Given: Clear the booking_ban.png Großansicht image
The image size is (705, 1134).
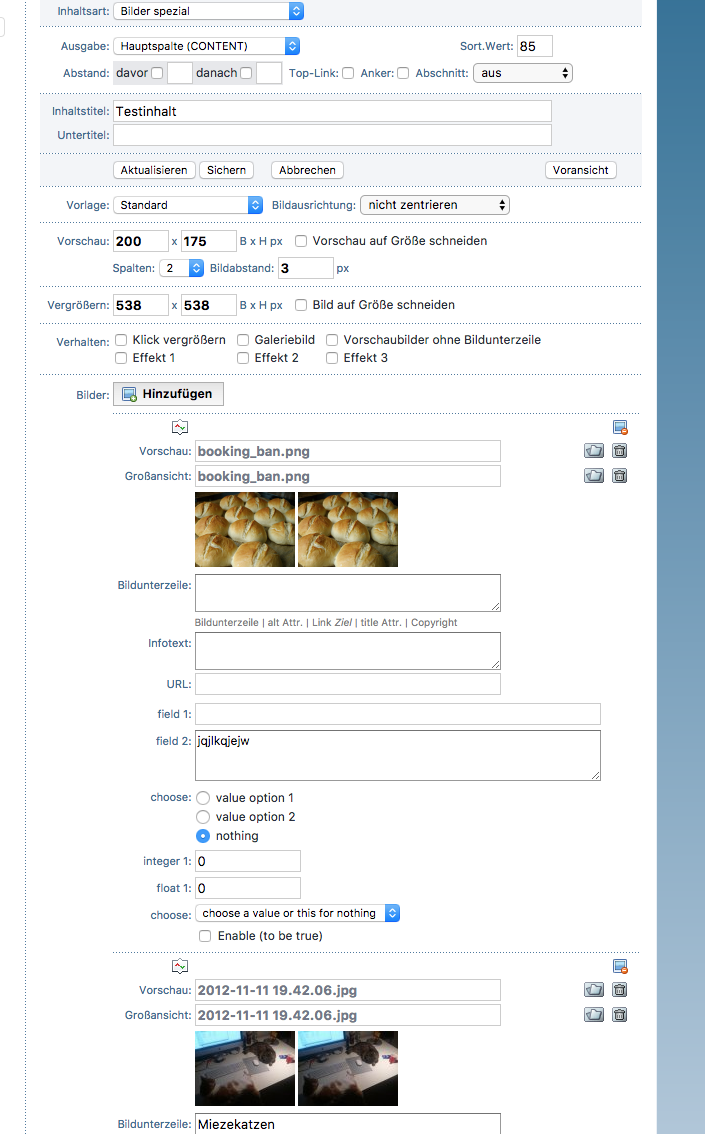Looking at the screenshot, I should pyautogui.click(x=619, y=476).
